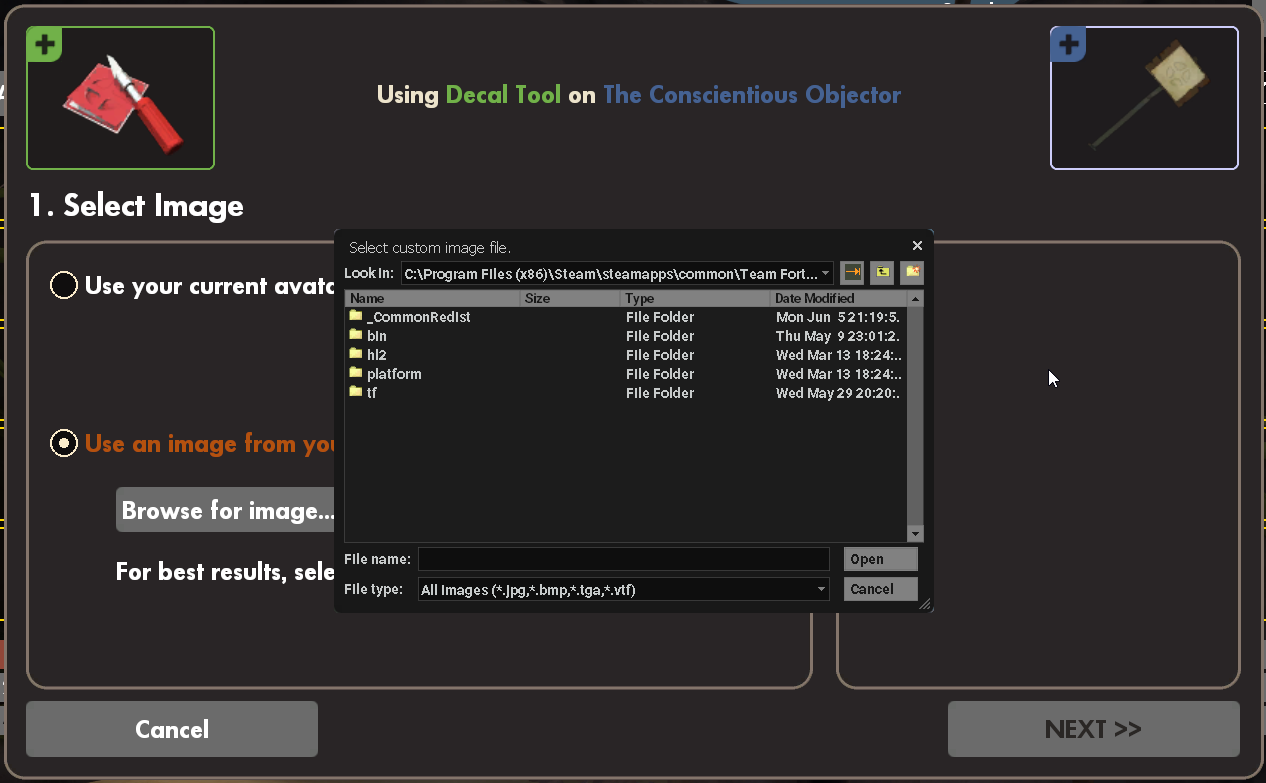Select the hl2 folder name

377,355
